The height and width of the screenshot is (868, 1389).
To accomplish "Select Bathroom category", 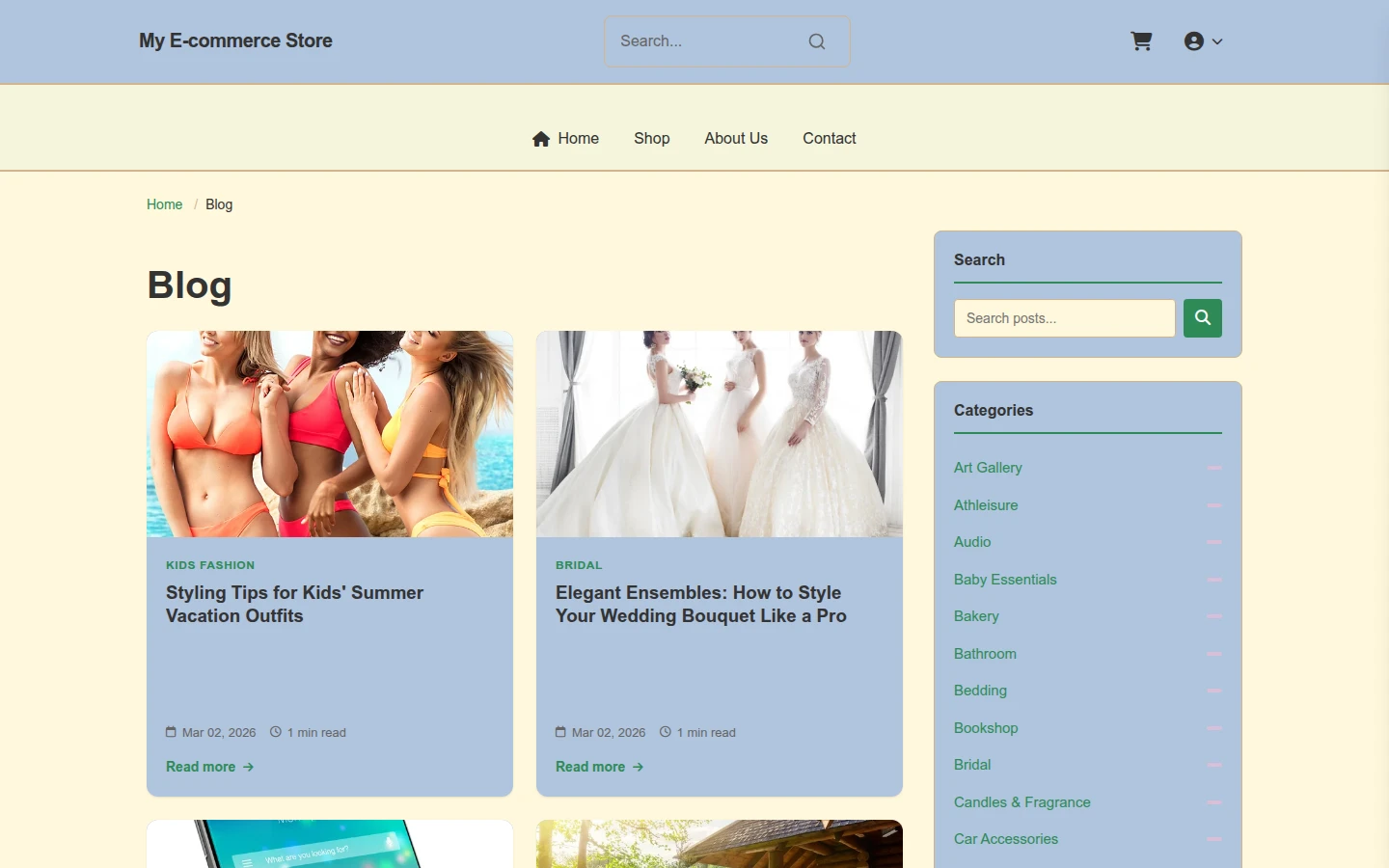I will tap(985, 654).
